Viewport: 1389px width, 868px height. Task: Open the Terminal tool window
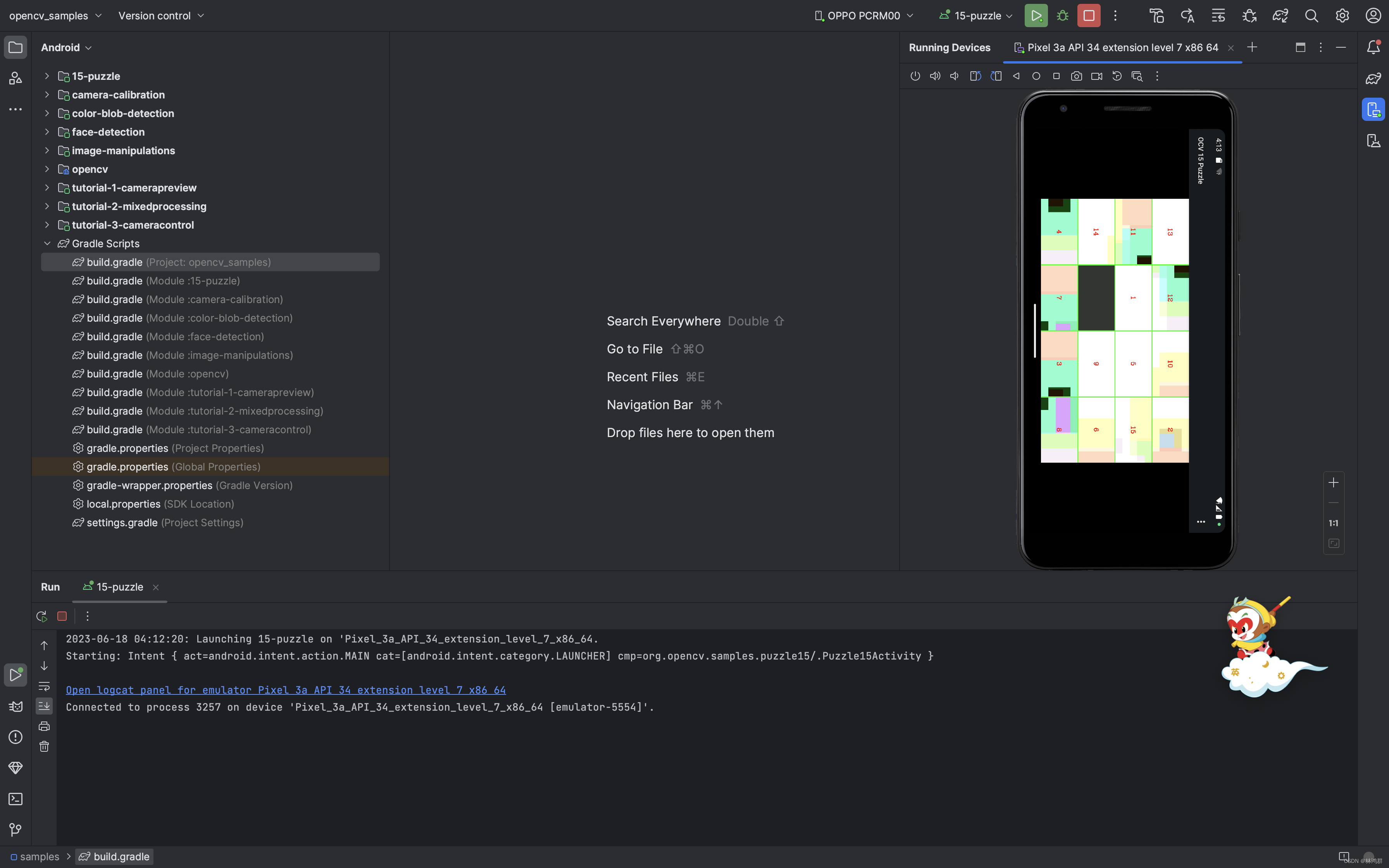tap(16, 799)
